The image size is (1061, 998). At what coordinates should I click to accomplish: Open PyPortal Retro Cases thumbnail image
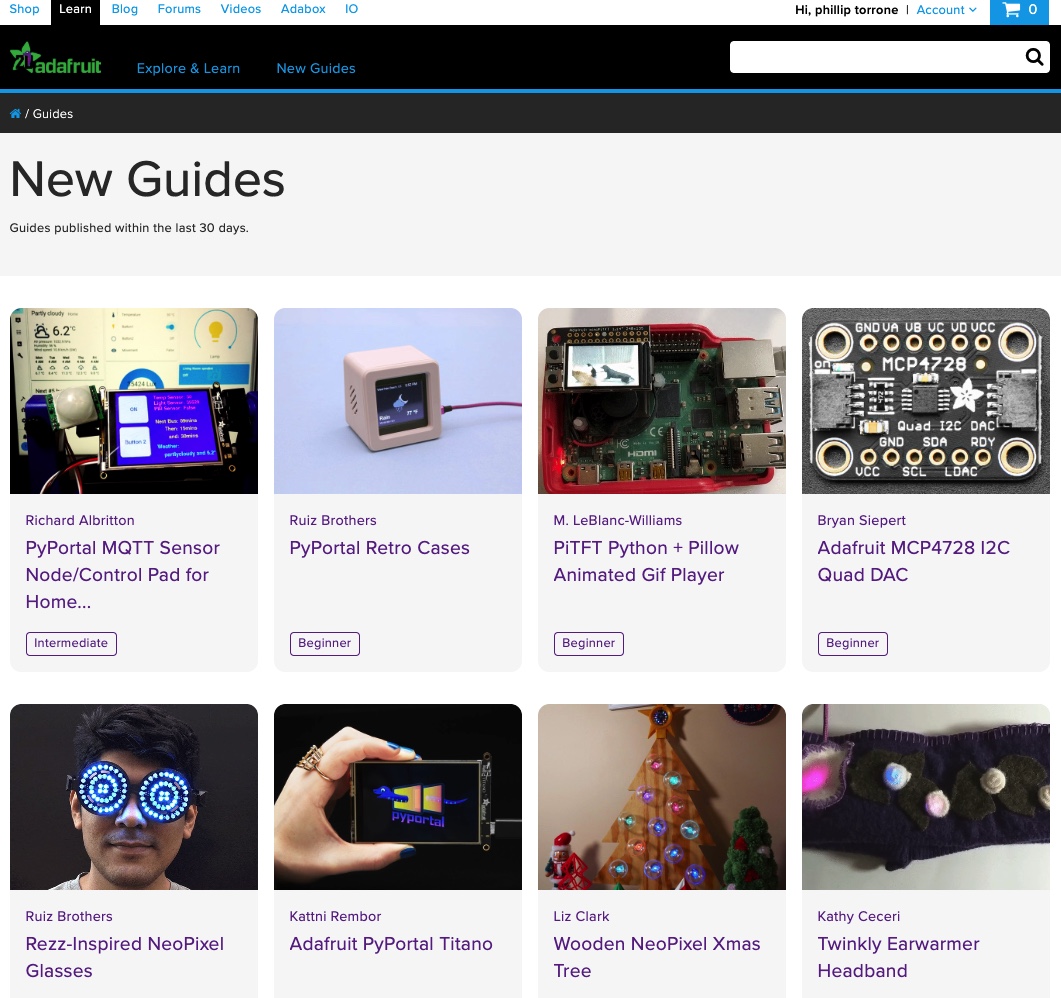coord(398,401)
